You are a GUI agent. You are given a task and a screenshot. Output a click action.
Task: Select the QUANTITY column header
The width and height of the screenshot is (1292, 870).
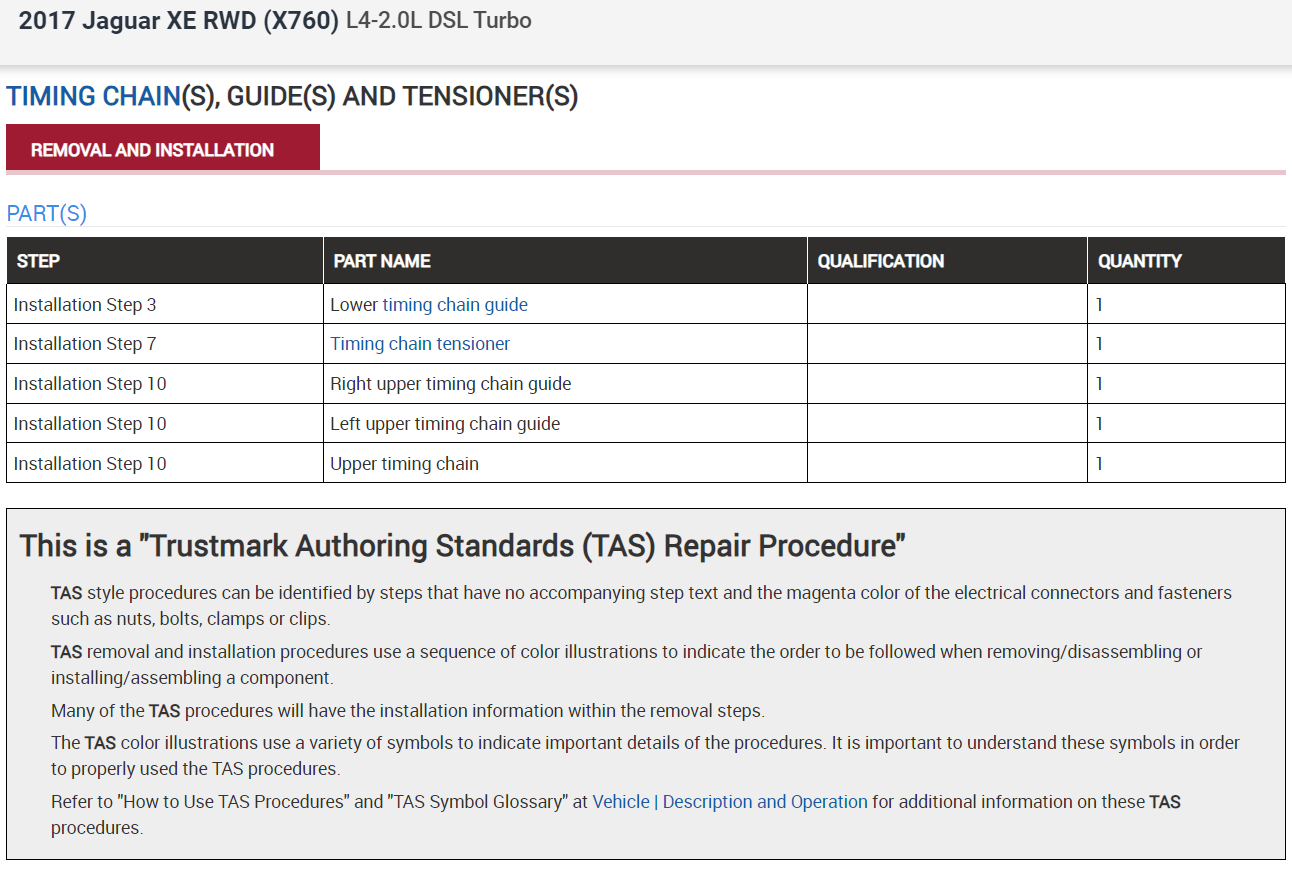[1139, 261]
